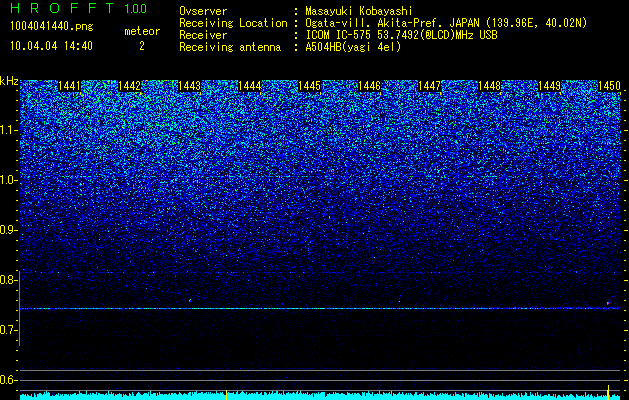Click the 1445 time marker
Image resolution: width=629 pixels, height=400 pixels.
[x=310, y=86]
